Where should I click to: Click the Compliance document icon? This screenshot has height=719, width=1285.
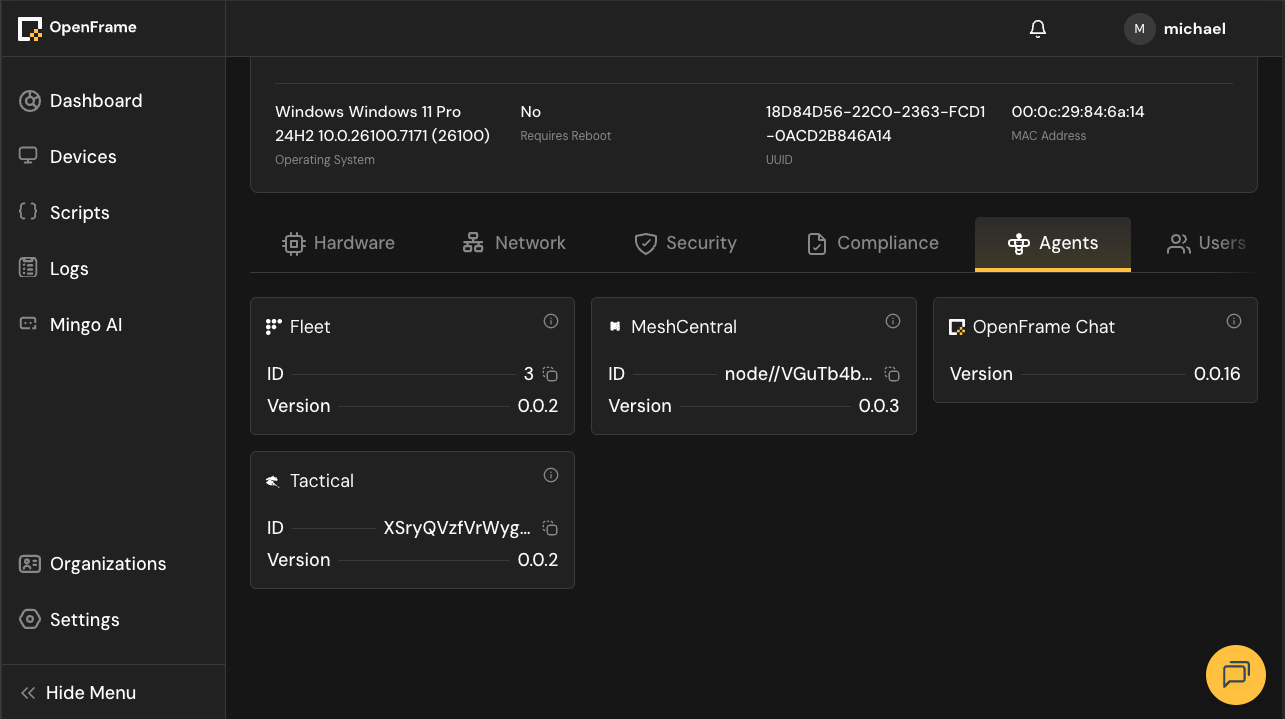pos(817,243)
